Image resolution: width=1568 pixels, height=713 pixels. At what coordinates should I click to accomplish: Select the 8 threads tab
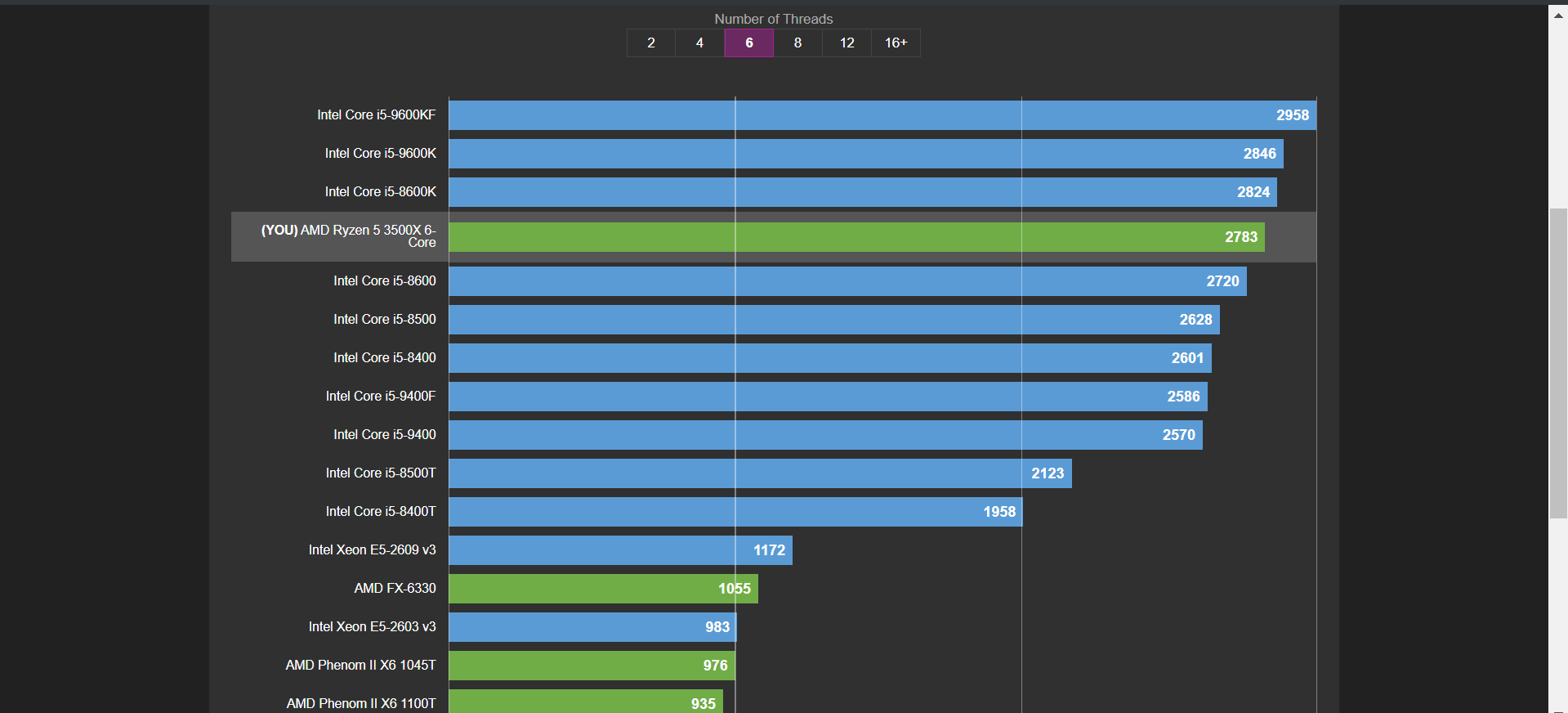click(x=798, y=43)
